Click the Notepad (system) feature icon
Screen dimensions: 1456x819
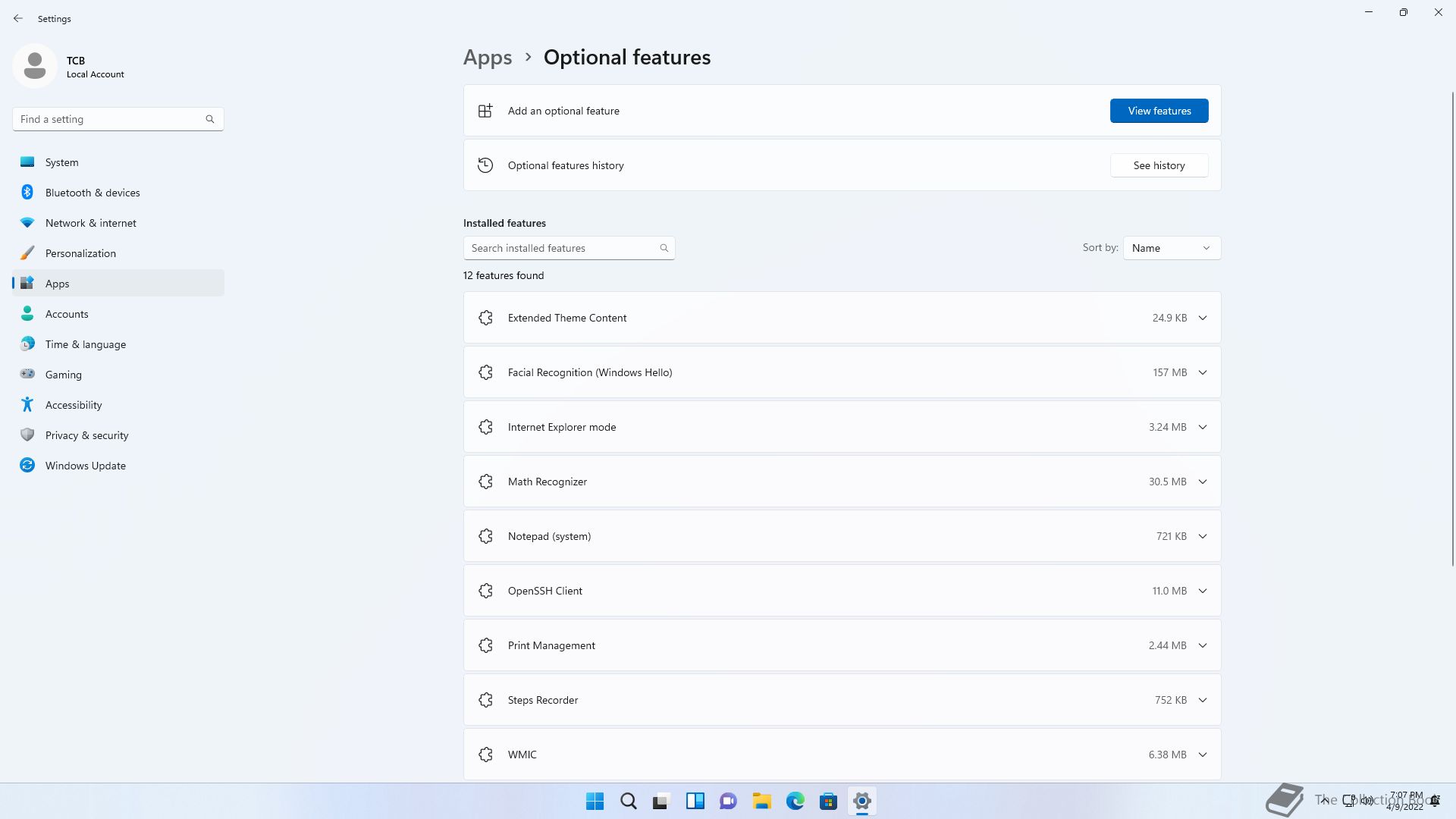coord(486,536)
